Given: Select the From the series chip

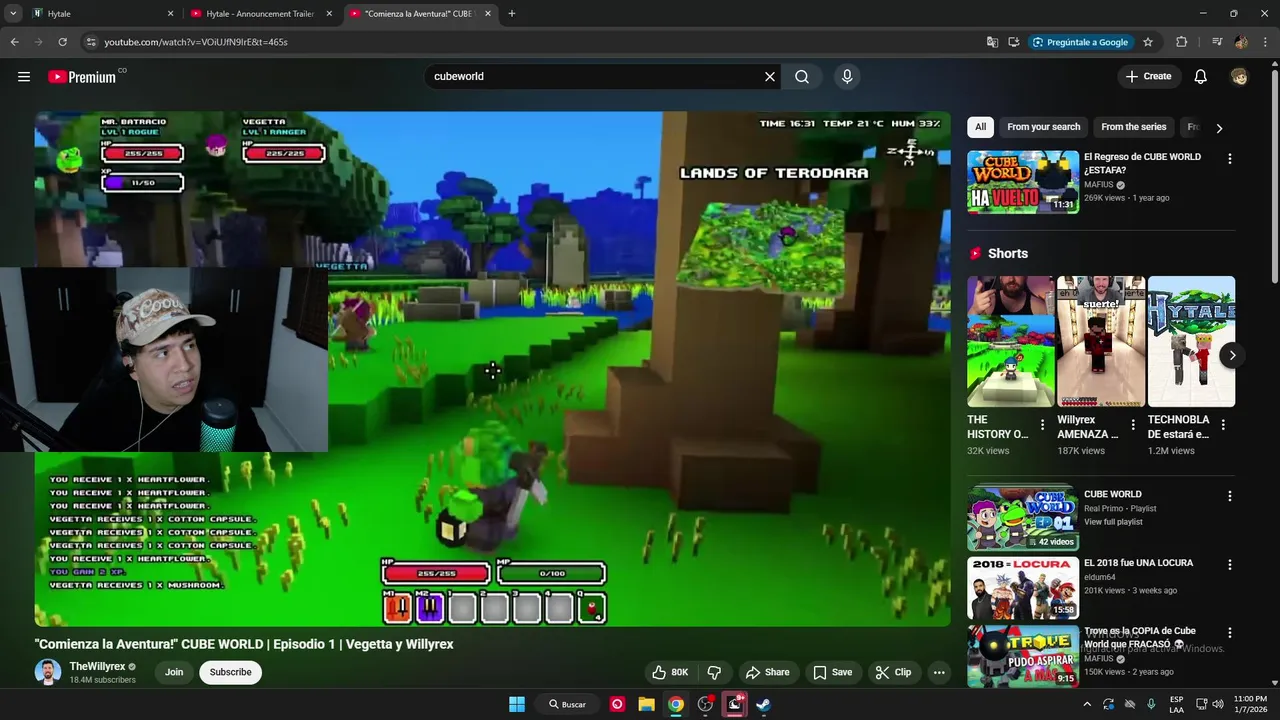Looking at the screenshot, I should (x=1133, y=127).
